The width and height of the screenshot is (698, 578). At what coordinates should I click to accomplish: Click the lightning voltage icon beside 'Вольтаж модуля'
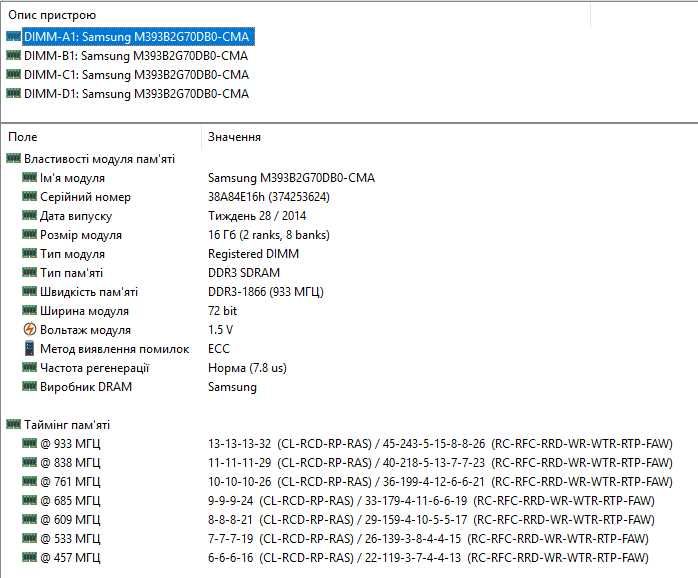29,330
